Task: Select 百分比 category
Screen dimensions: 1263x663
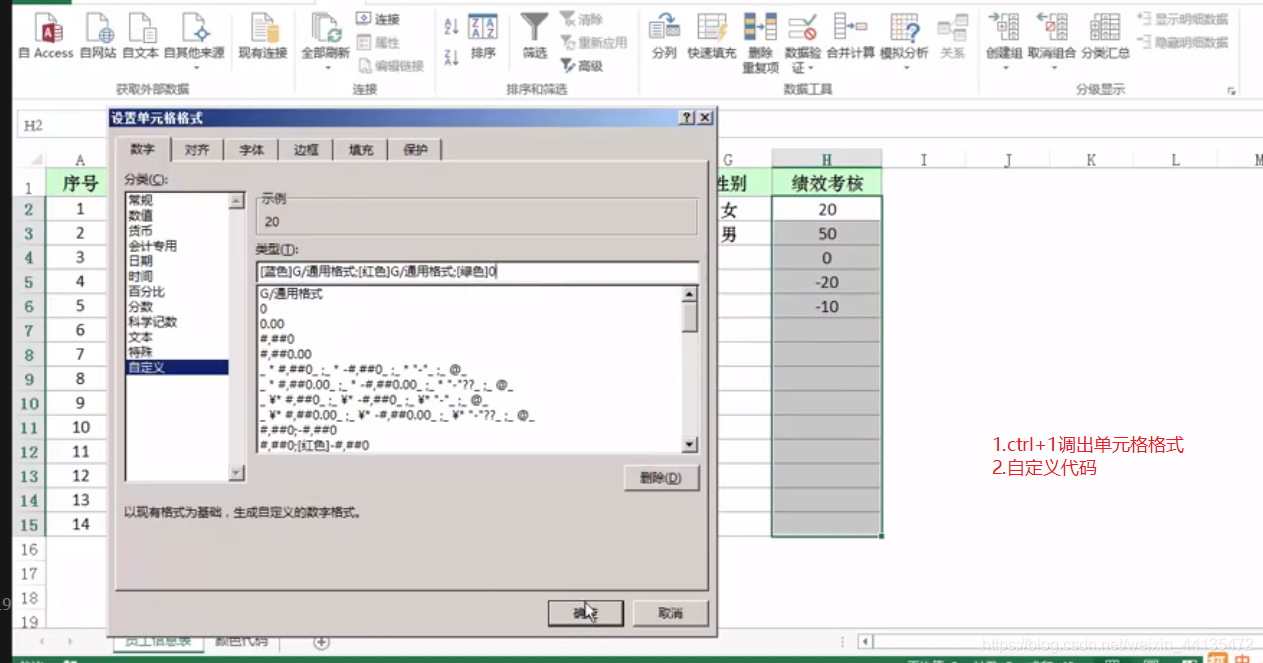Action: click(x=176, y=292)
